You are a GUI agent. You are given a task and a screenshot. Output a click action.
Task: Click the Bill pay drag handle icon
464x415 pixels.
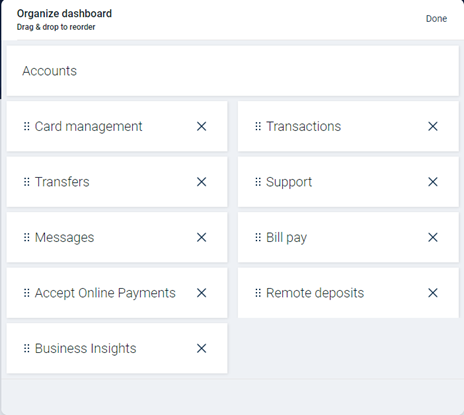pyautogui.click(x=258, y=237)
